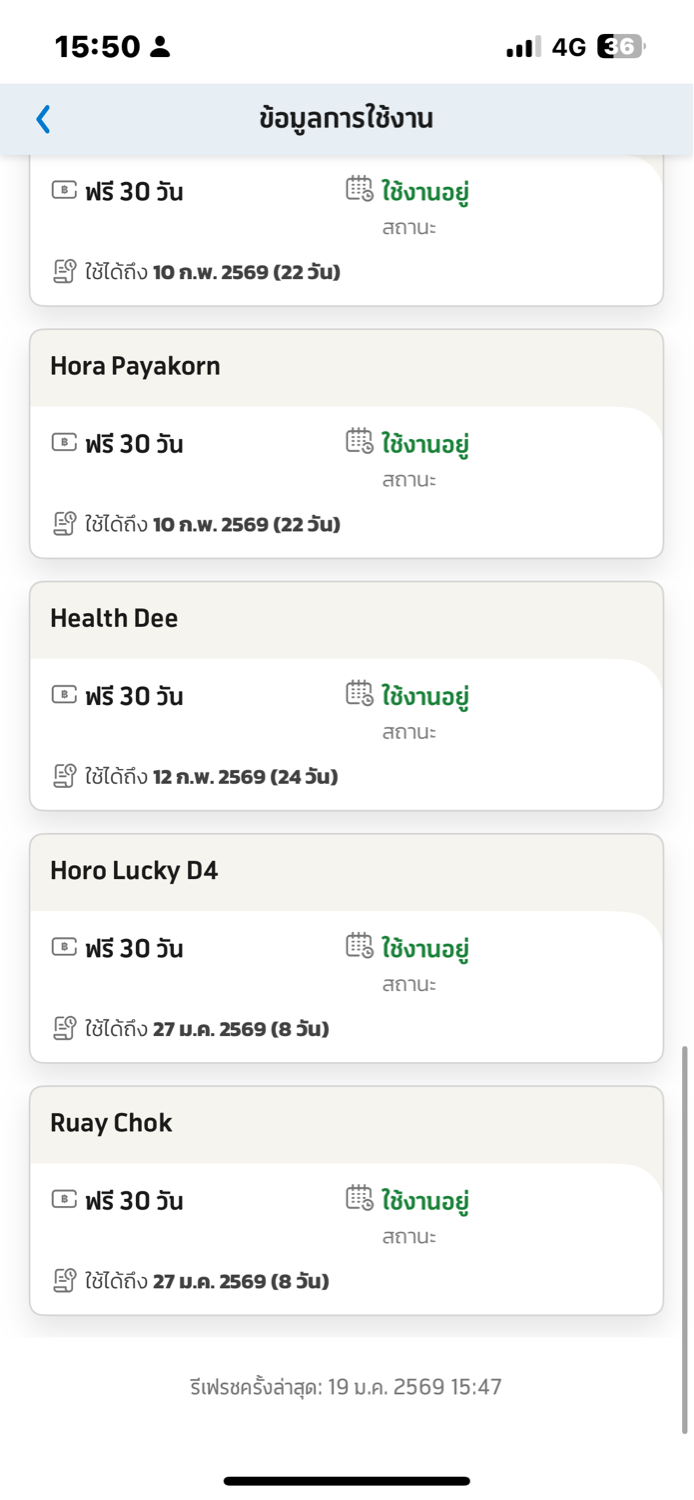Tap the expiry document icon in Horo Lucky D4 card

click(x=64, y=1027)
